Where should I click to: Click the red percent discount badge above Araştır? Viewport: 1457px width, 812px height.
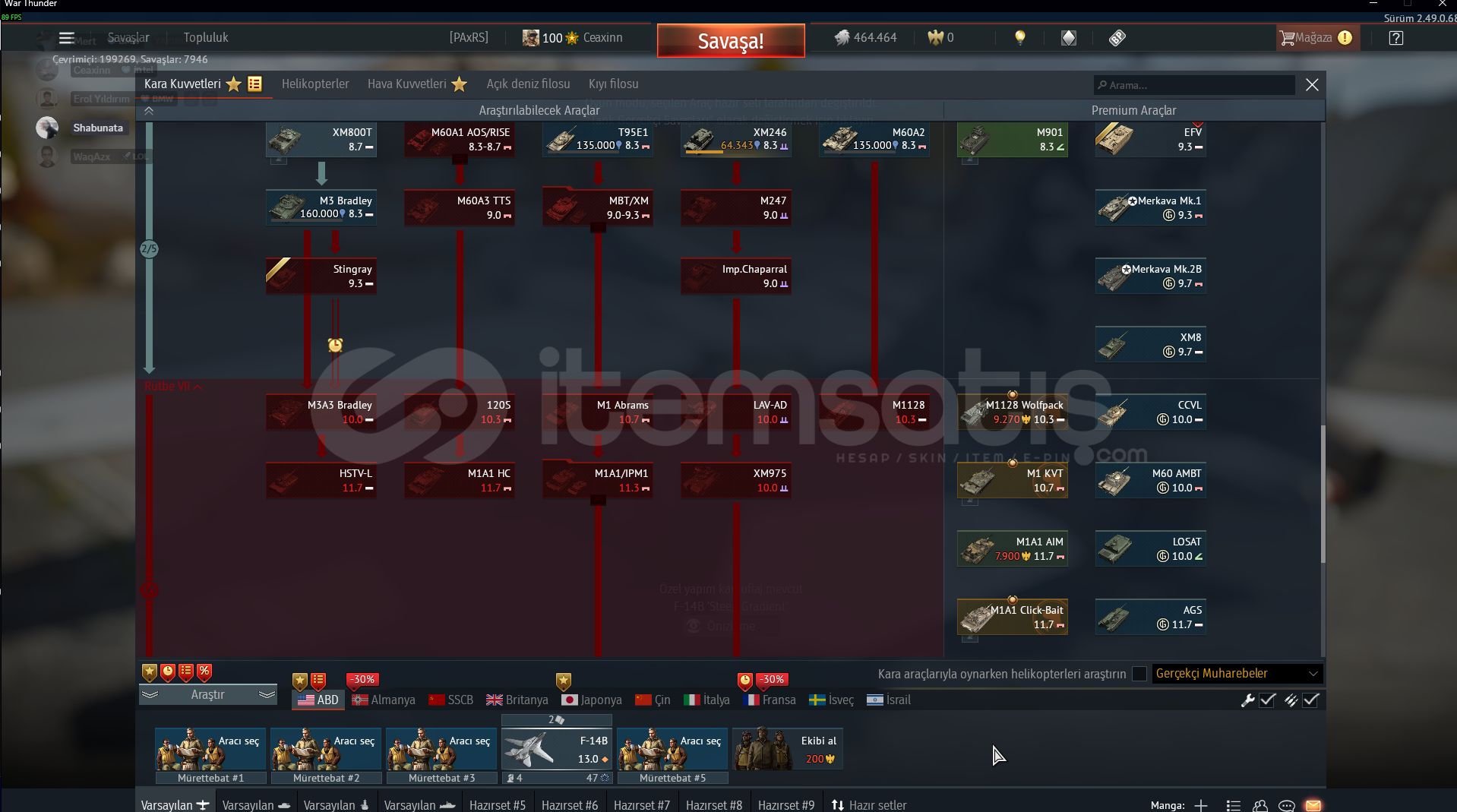(204, 671)
